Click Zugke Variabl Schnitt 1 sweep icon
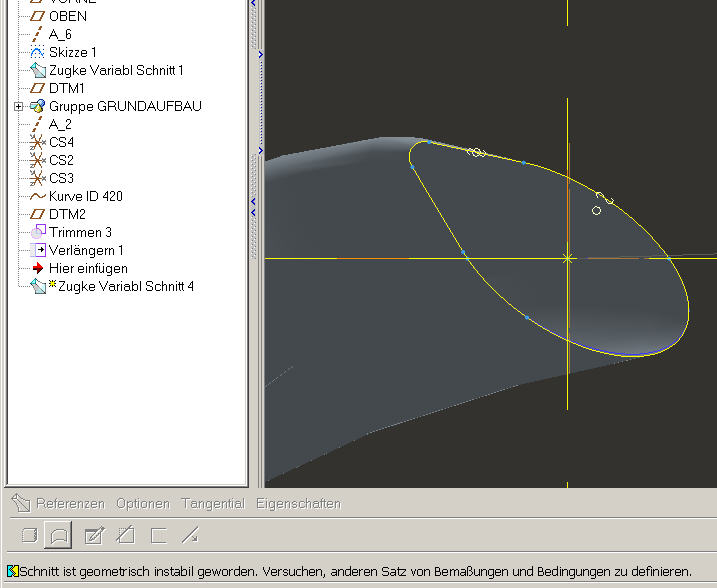 [37, 70]
